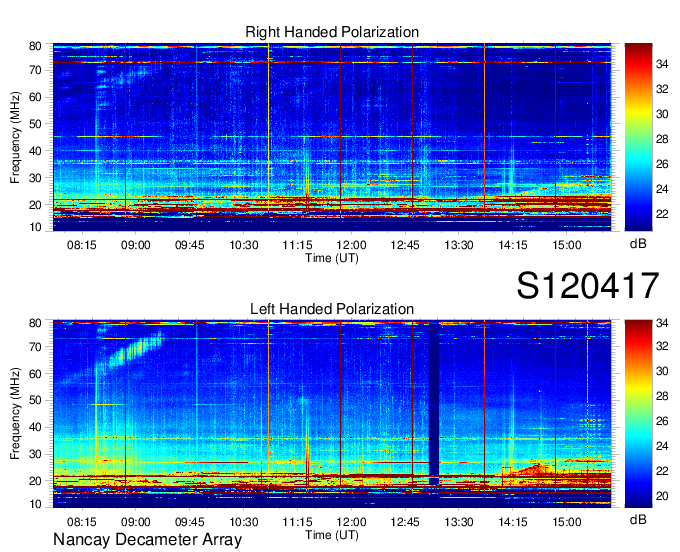Click the 09:00 tick under Right Handed panel
This screenshot has width=680, height=552.
135,245
